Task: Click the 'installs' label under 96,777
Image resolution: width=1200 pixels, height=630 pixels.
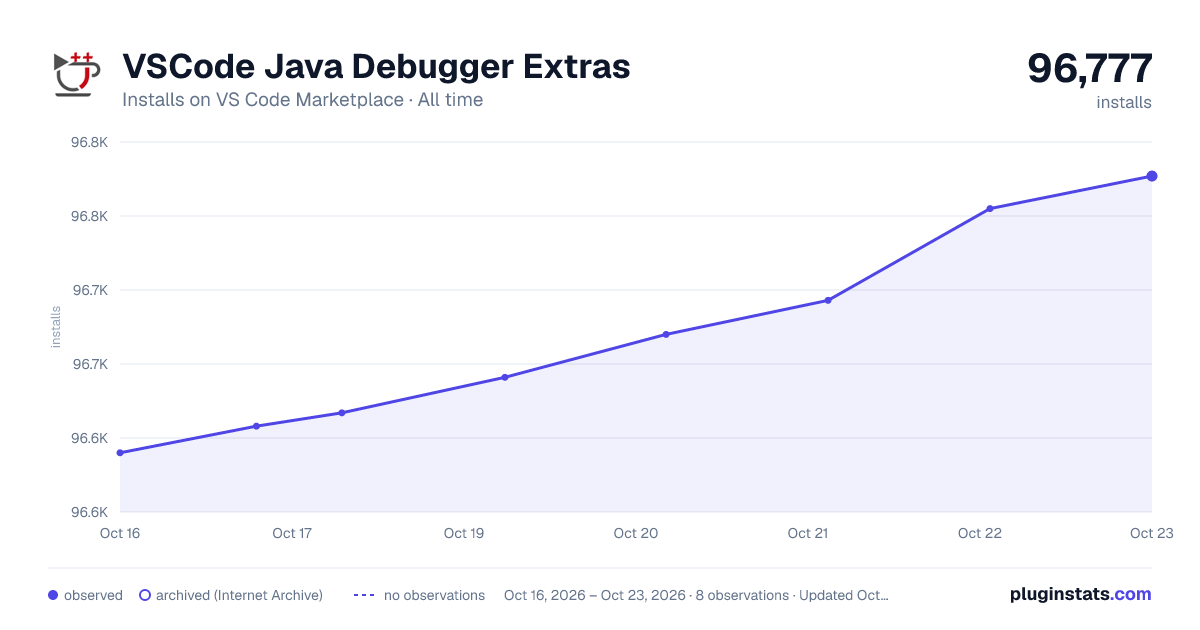Action: (x=1124, y=102)
